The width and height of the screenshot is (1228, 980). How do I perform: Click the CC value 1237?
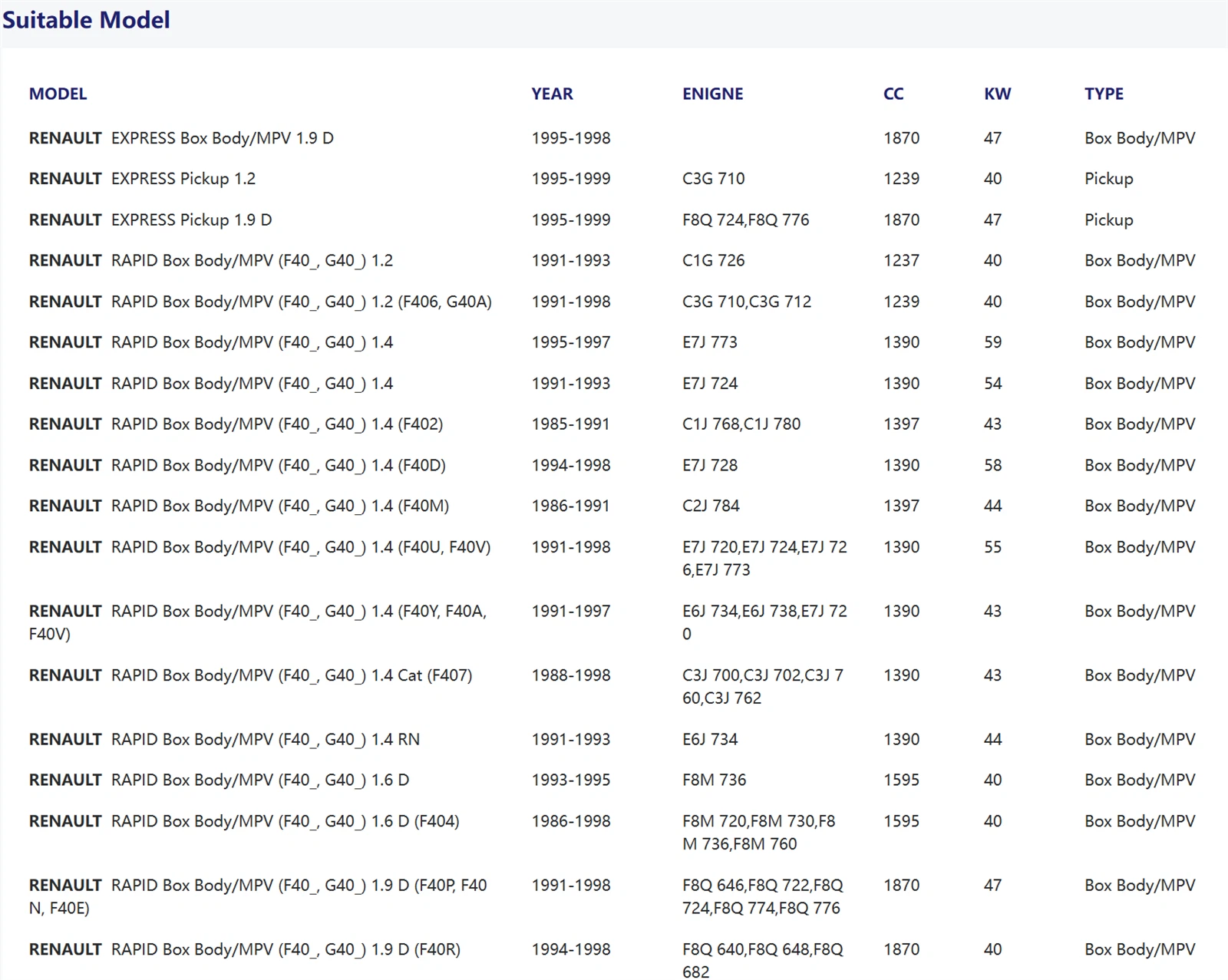pos(901,261)
